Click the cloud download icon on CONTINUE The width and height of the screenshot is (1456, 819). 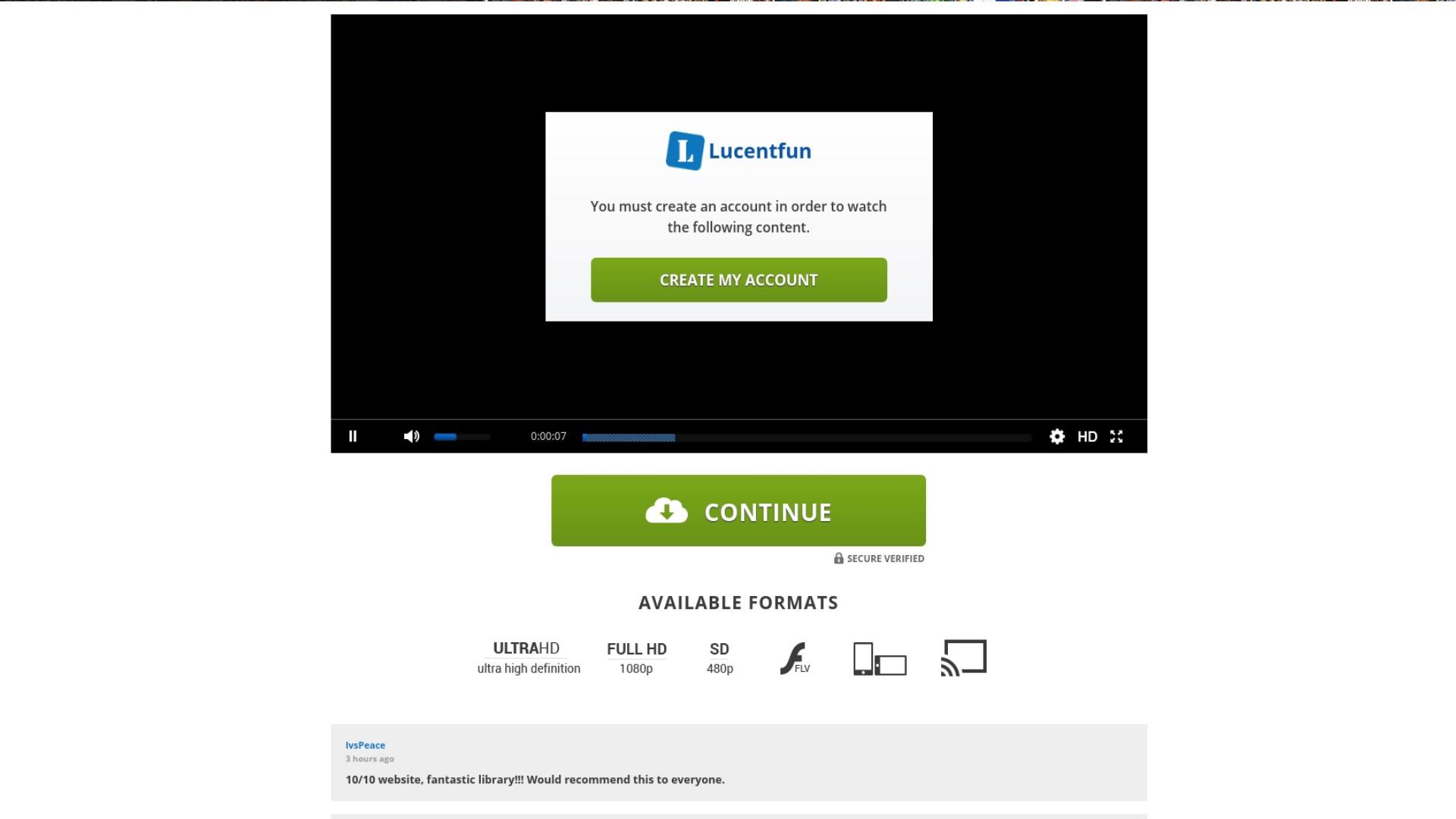point(667,510)
